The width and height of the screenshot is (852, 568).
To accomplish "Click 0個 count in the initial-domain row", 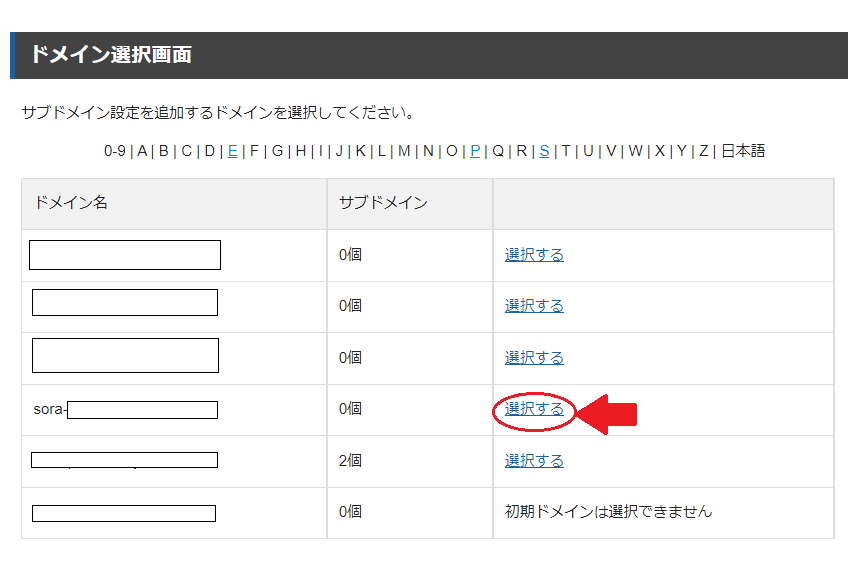I will click(x=350, y=511).
